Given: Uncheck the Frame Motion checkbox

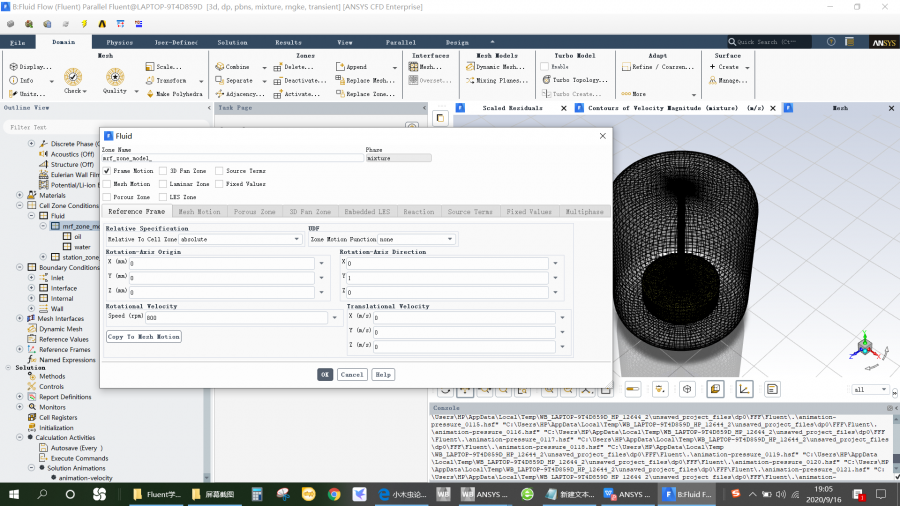Looking at the screenshot, I should (x=107, y=171).
